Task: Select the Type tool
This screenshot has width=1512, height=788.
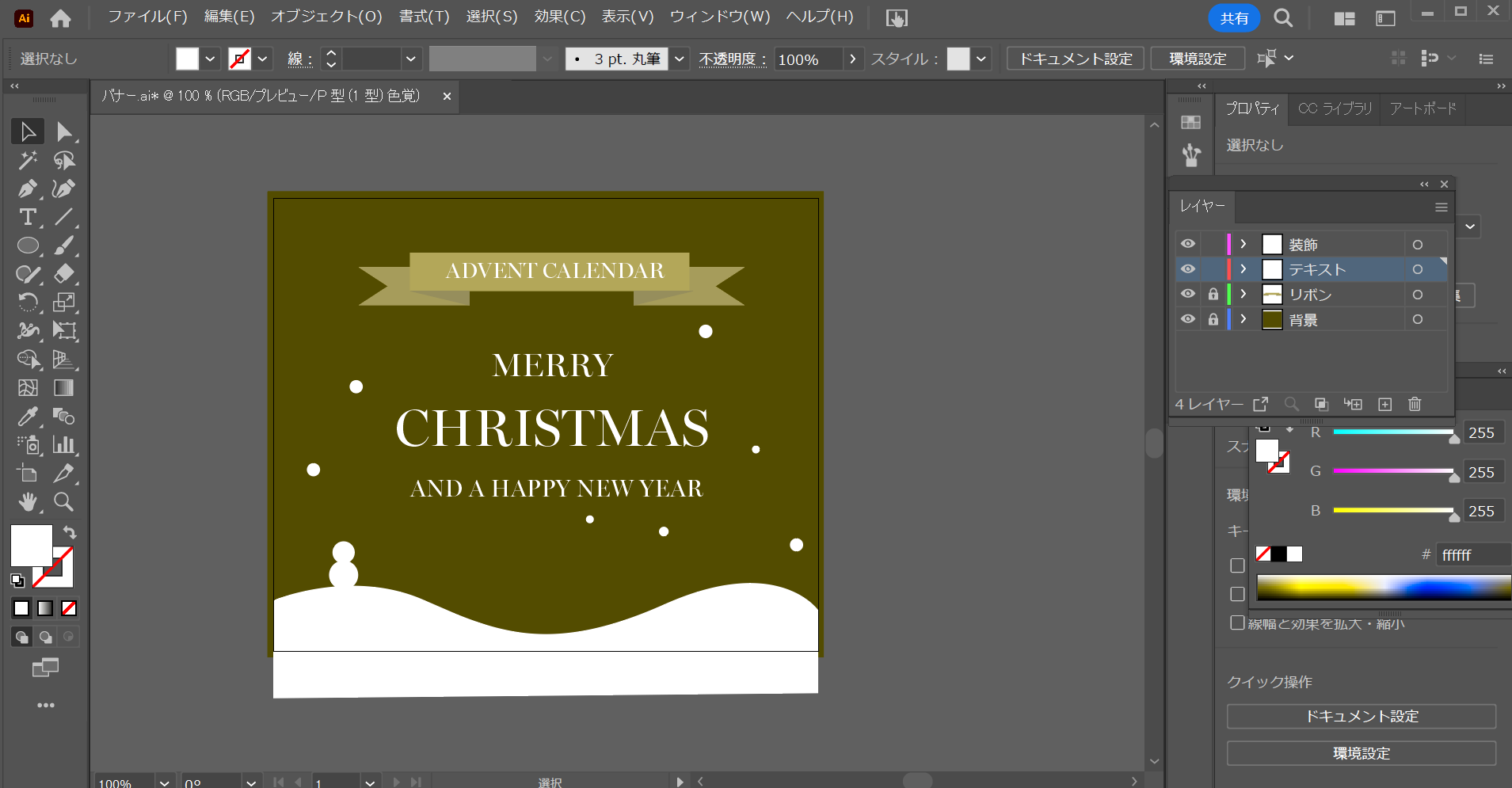Action: click(x=27, y=217)
